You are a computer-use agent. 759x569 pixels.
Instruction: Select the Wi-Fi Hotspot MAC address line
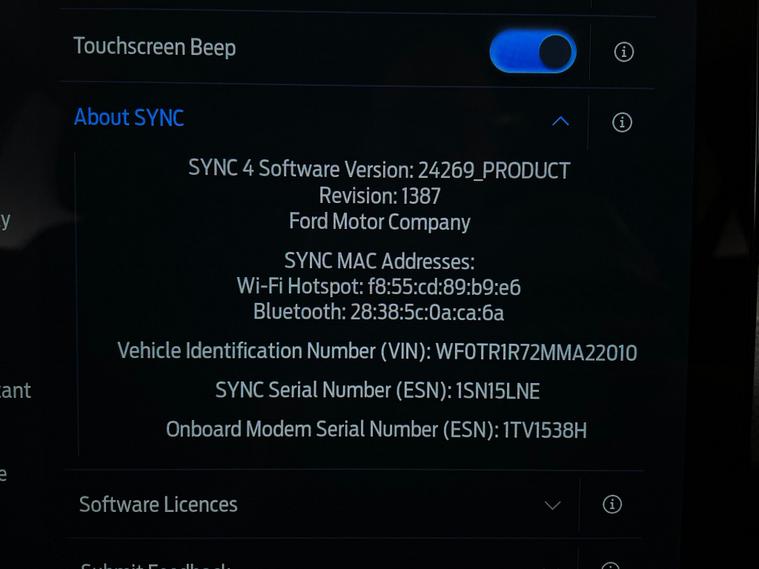click(x=379, y=287)
